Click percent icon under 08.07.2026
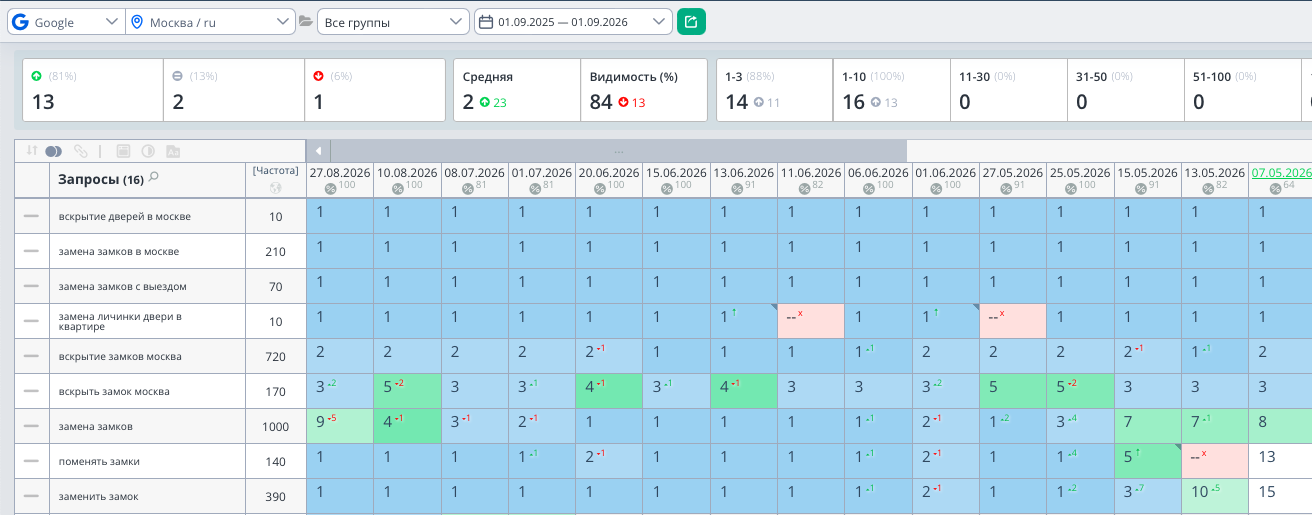The width and height of the screenshot is (1312, 515). point(467,188)
